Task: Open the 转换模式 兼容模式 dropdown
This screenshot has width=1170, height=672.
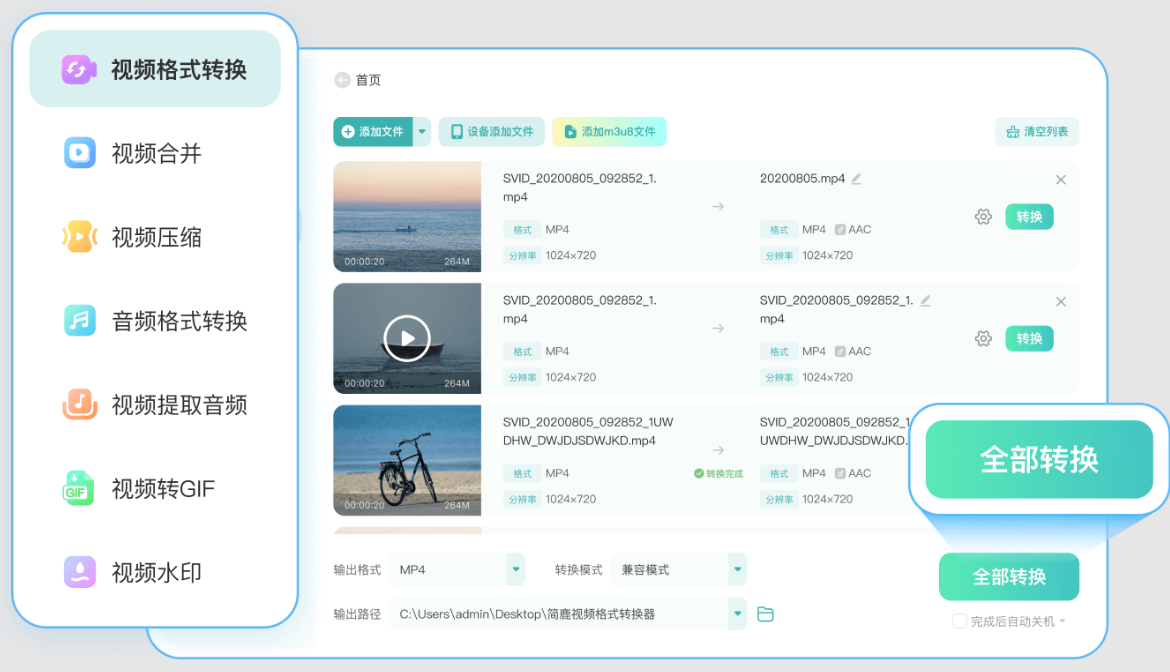Action: [678, 568]
